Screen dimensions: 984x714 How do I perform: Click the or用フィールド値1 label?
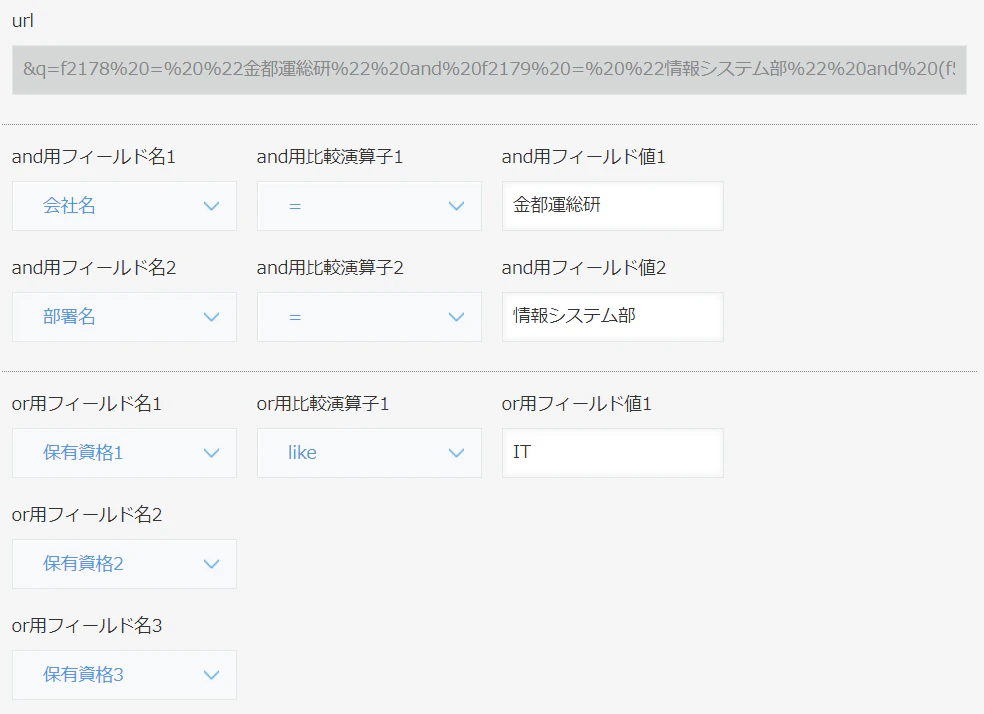coord(576,403)
